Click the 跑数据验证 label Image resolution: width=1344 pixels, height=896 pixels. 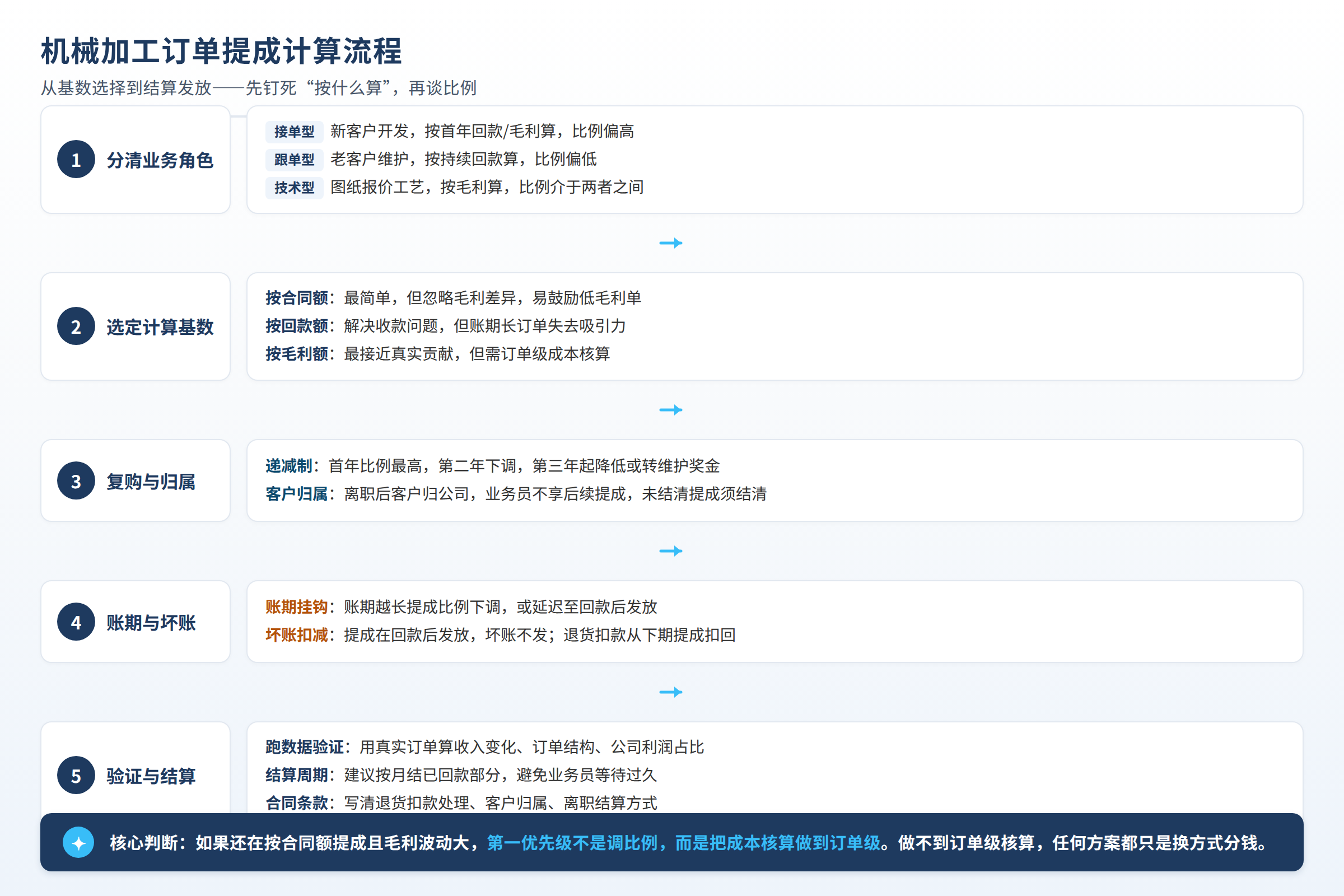[305, 747]
